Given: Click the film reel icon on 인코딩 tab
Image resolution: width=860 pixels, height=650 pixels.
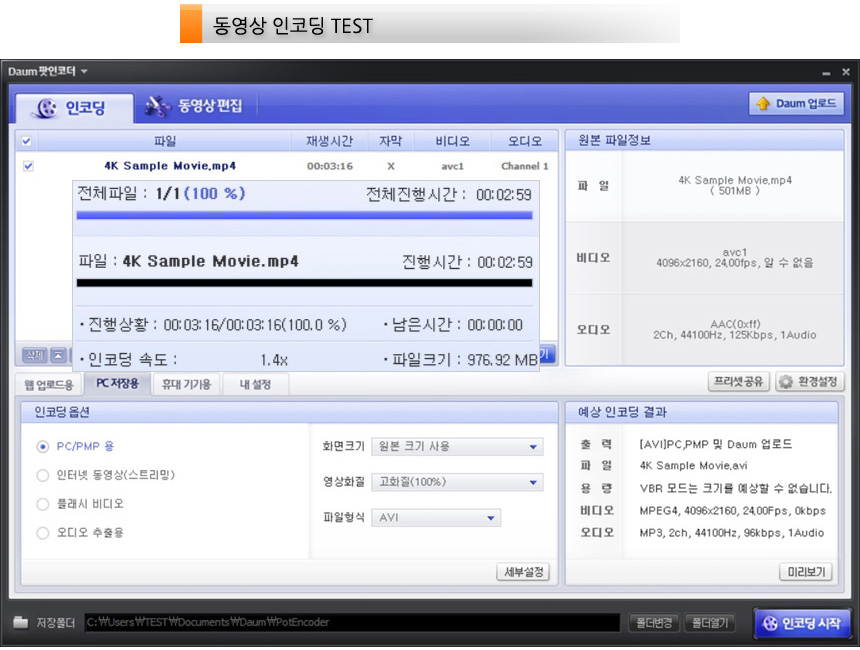Looking at the screenshot, I should (46, 108).
